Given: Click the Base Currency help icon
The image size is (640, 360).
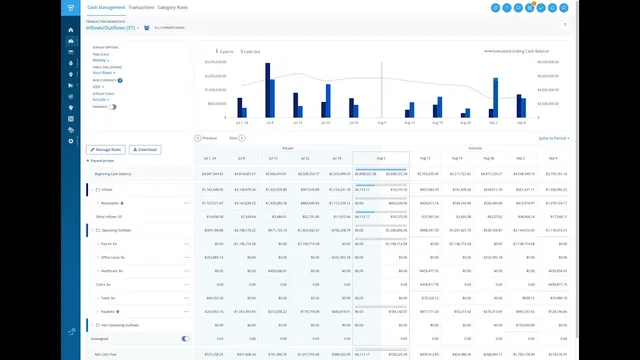Looking at the screenshot, I should pyautogui.click(x=120, y=80).
